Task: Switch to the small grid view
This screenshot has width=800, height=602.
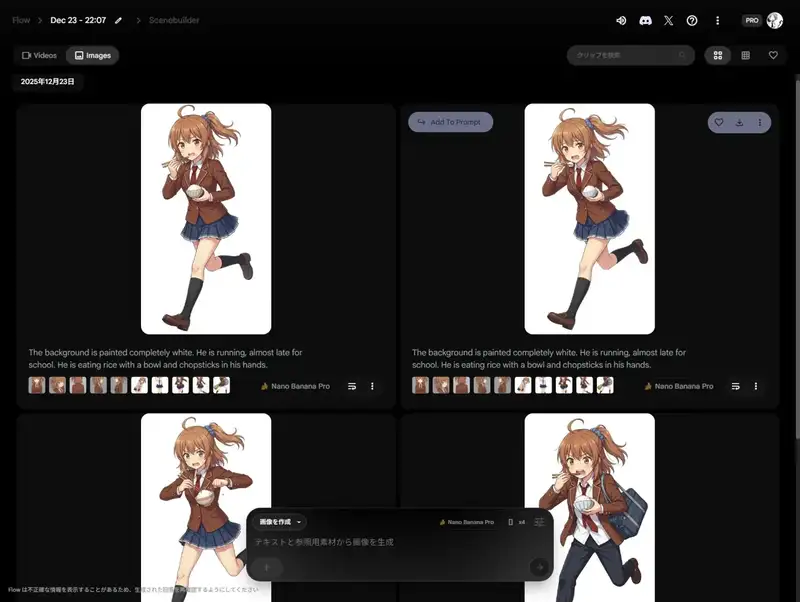Action: click(x=745, y=56)
